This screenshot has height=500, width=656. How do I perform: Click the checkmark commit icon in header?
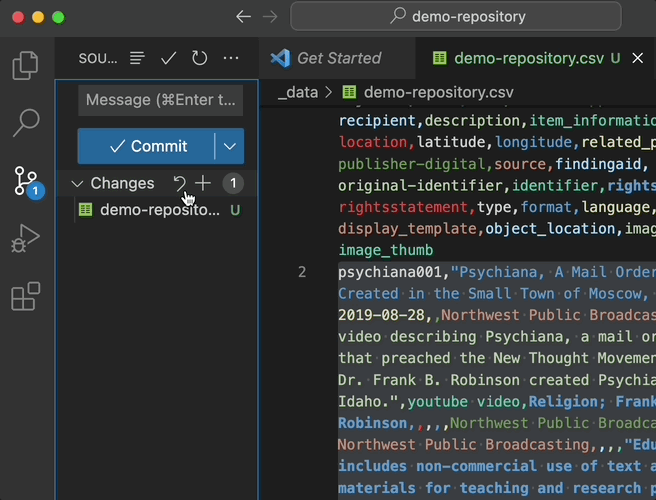(168, 58)
